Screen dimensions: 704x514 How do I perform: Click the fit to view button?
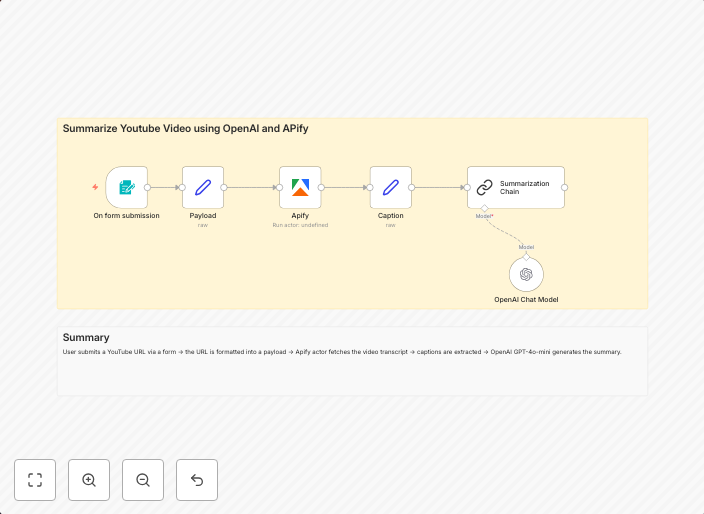pos(35,480)
